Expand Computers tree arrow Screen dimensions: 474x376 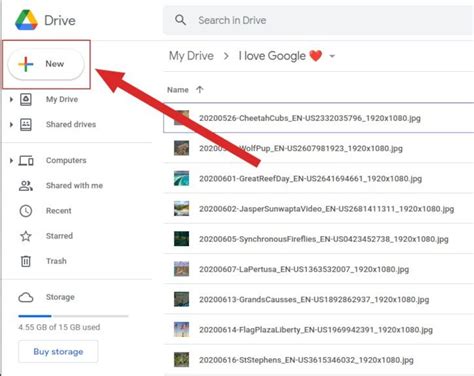click(x=11, y=161)
